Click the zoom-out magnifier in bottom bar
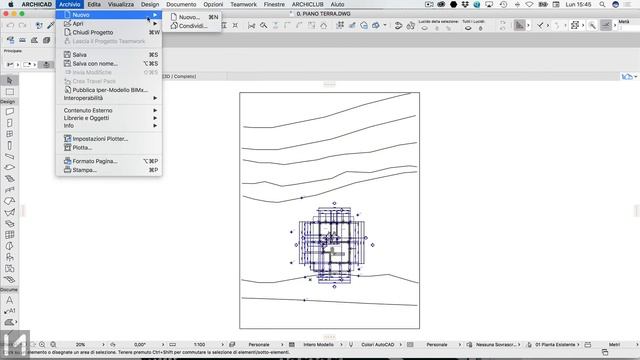 (53, 345)
